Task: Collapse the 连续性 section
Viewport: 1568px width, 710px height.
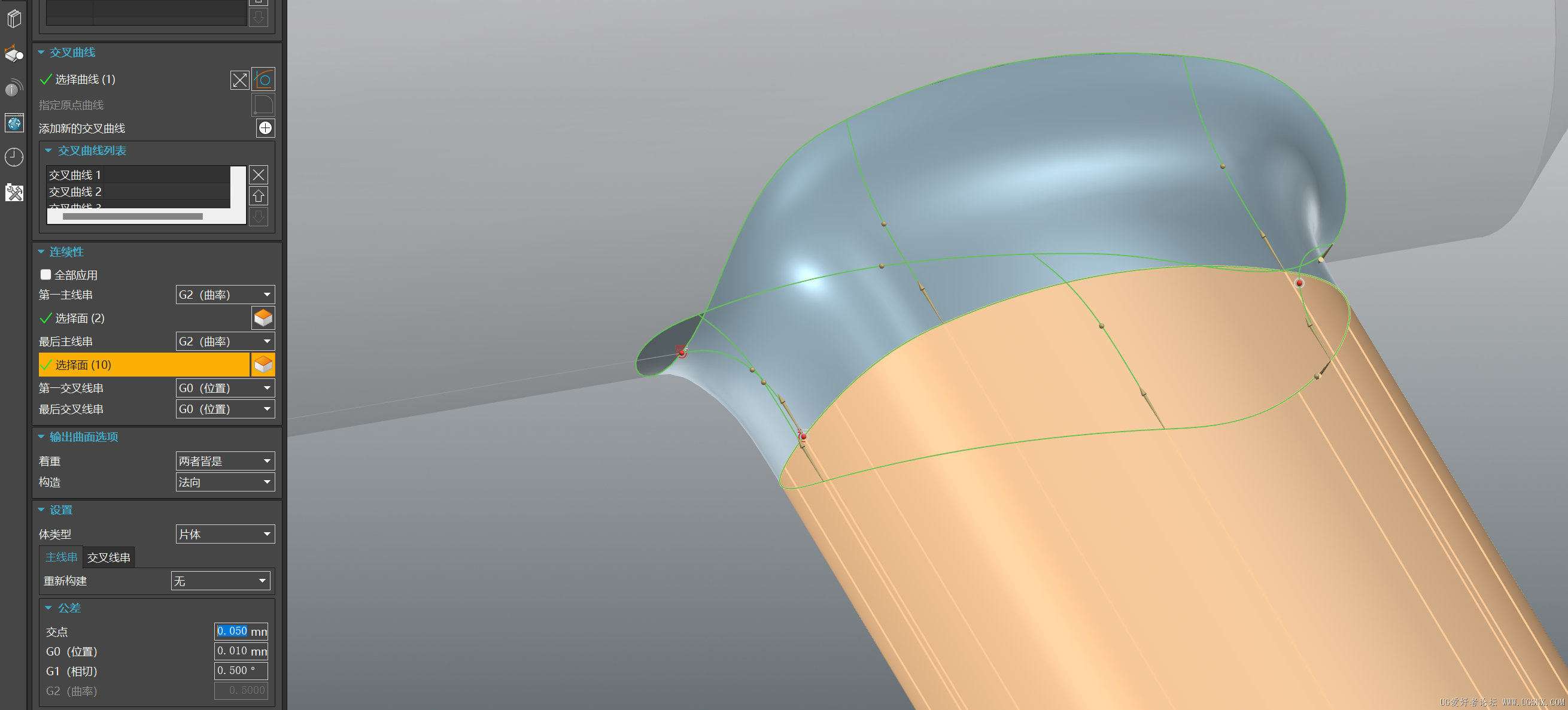Action: 41,251
